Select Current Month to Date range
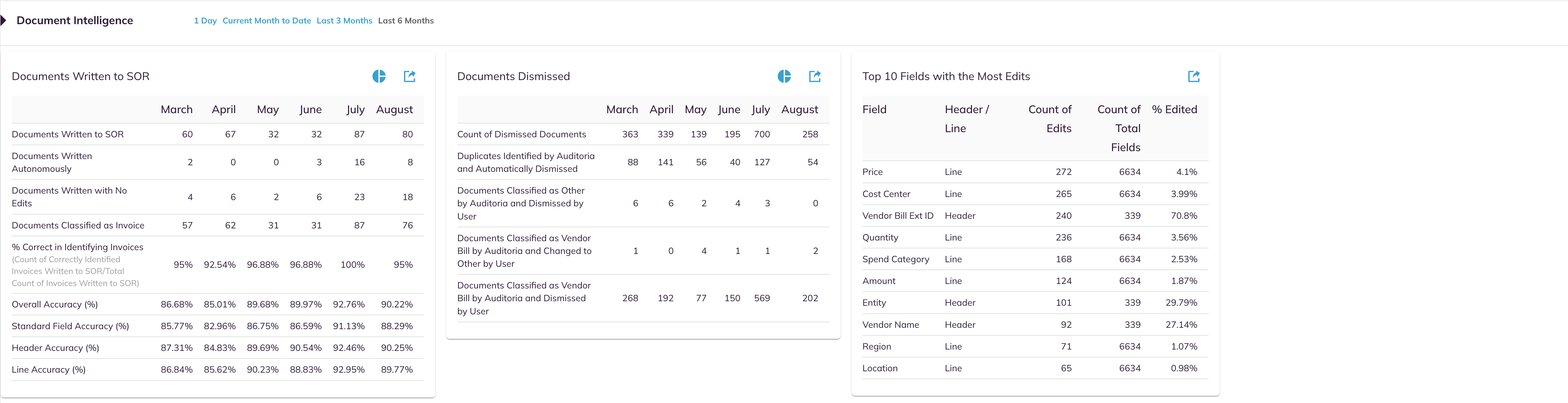This screenshot has width=1568, height=403. (x=267, y=21)
